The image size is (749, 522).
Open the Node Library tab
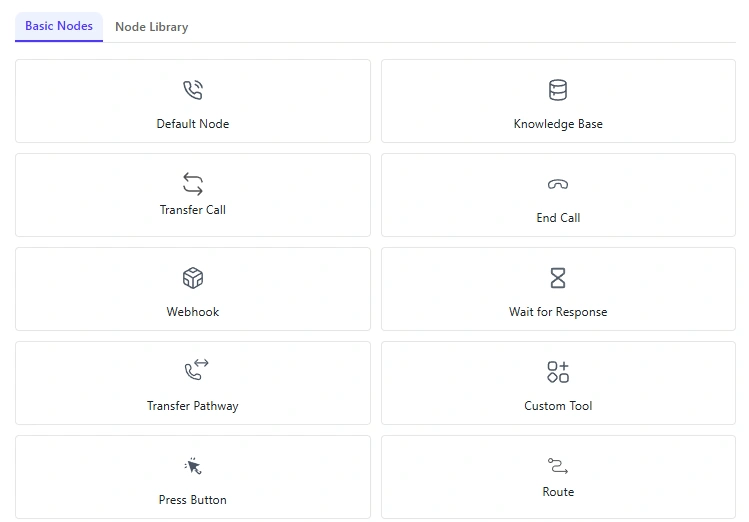click(x=151, y=27)
